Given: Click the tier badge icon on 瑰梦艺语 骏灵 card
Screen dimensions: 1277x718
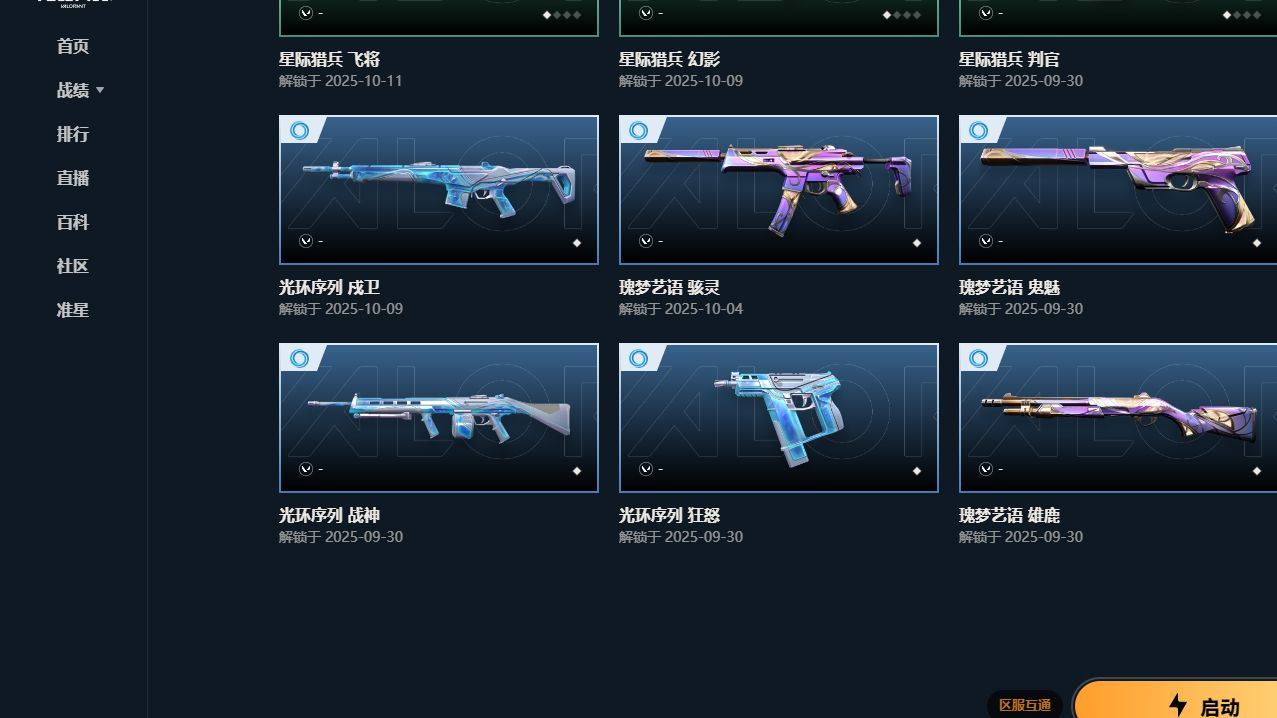Looking at the screenshot, I should coord(639,130).
